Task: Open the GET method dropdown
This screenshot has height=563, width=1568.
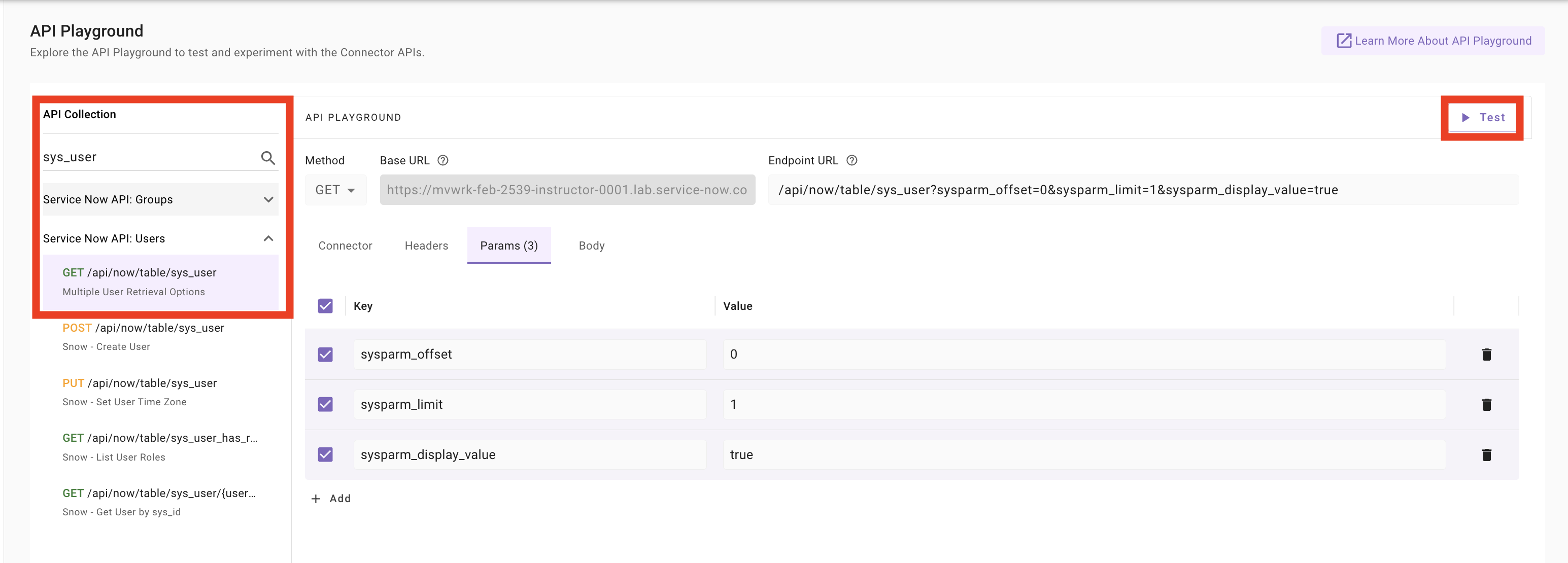Action: (x=335, y=190)
